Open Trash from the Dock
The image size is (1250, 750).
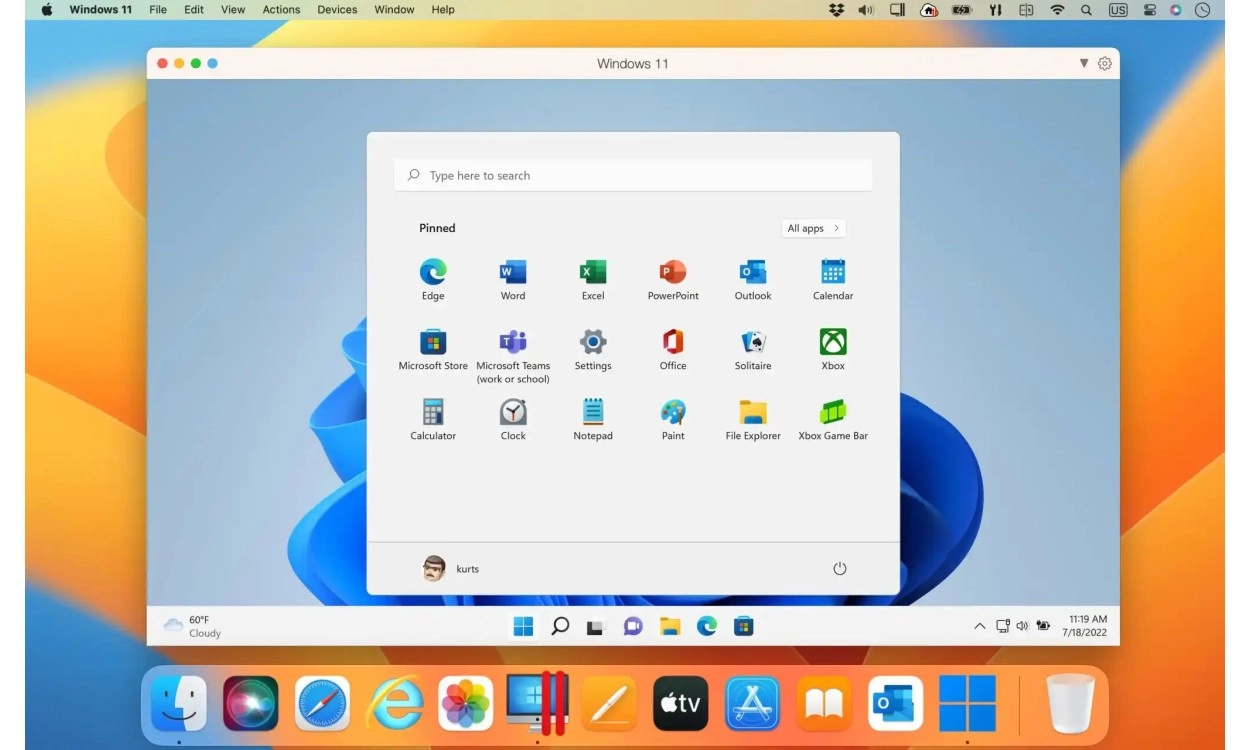coord(1070,703)
